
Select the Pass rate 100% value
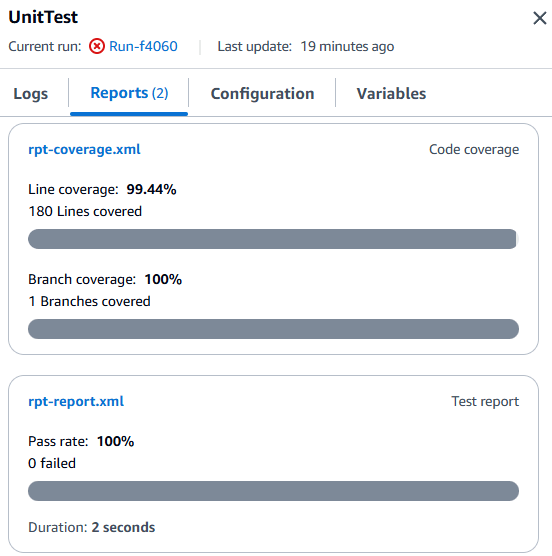coord(116,441)
